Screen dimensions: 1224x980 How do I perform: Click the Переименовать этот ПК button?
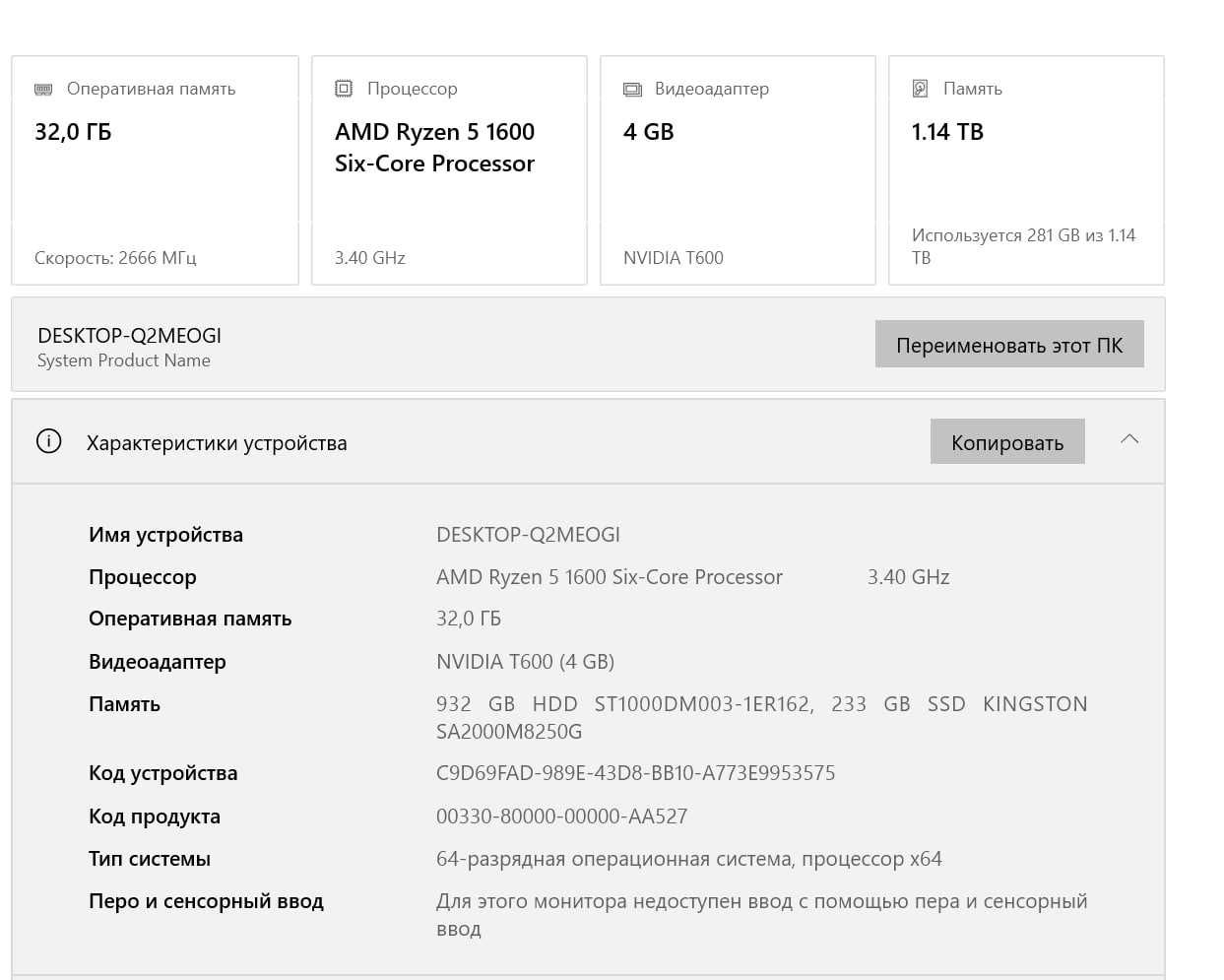[x=1009, y=344]
